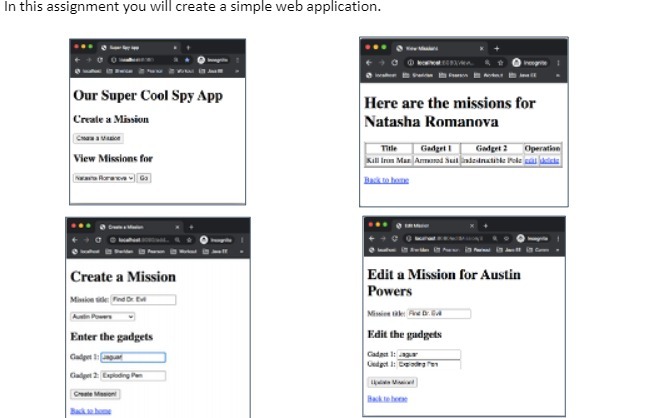Image resolution: width=653 pixels, height=418 pixels.
Task: Click bookmark star in View Missions browser
Action: pyautogui.click(x=501, y=62)
